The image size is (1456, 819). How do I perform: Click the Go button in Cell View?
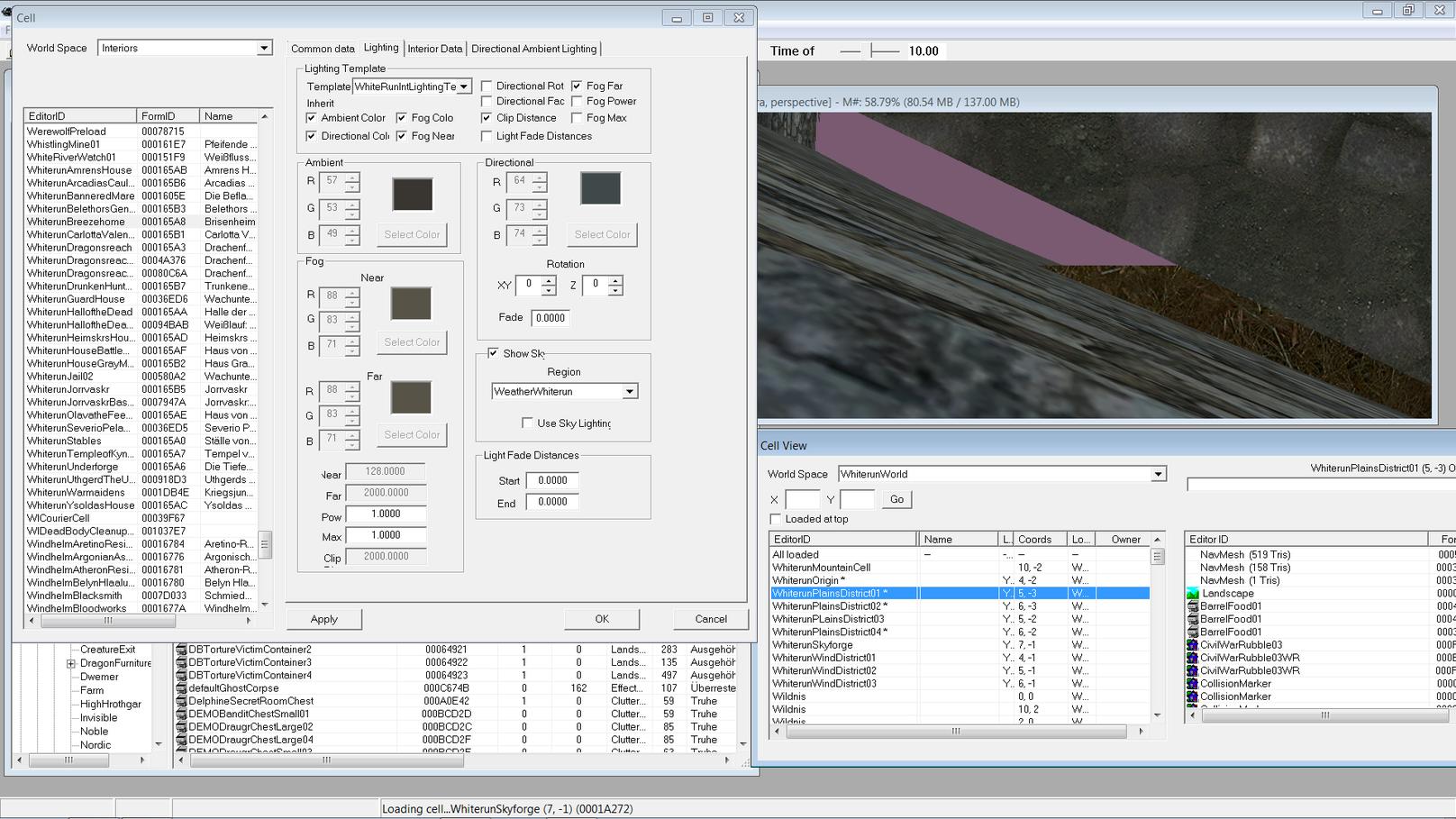(896, 499)
